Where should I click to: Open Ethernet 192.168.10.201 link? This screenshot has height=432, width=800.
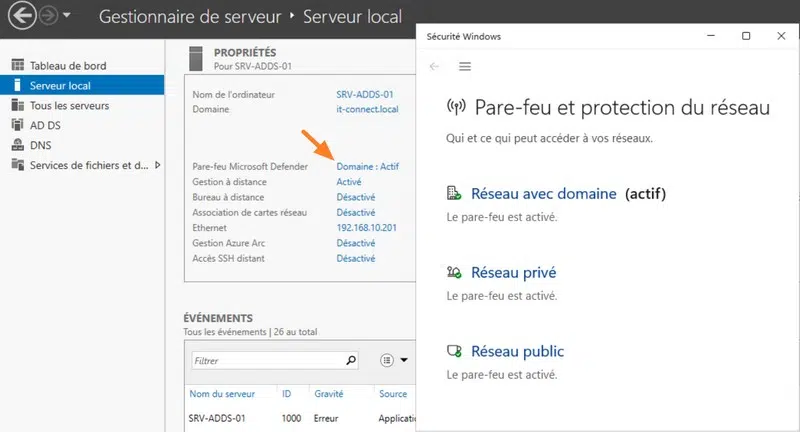coord(366,227)
